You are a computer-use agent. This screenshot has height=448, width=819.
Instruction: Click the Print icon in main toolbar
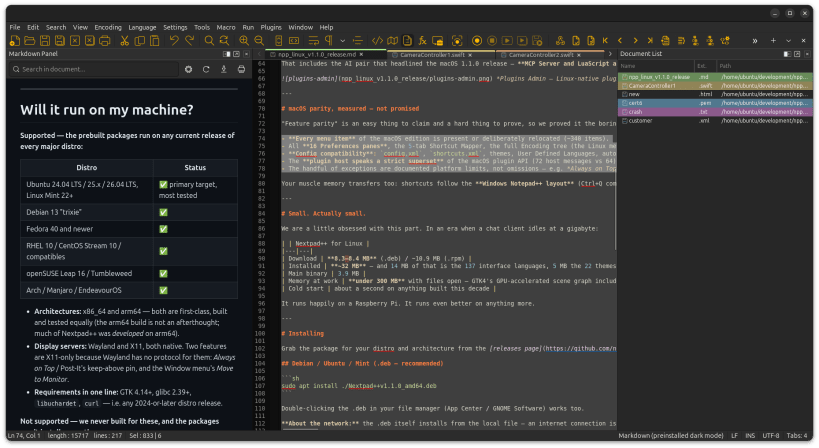105,41
